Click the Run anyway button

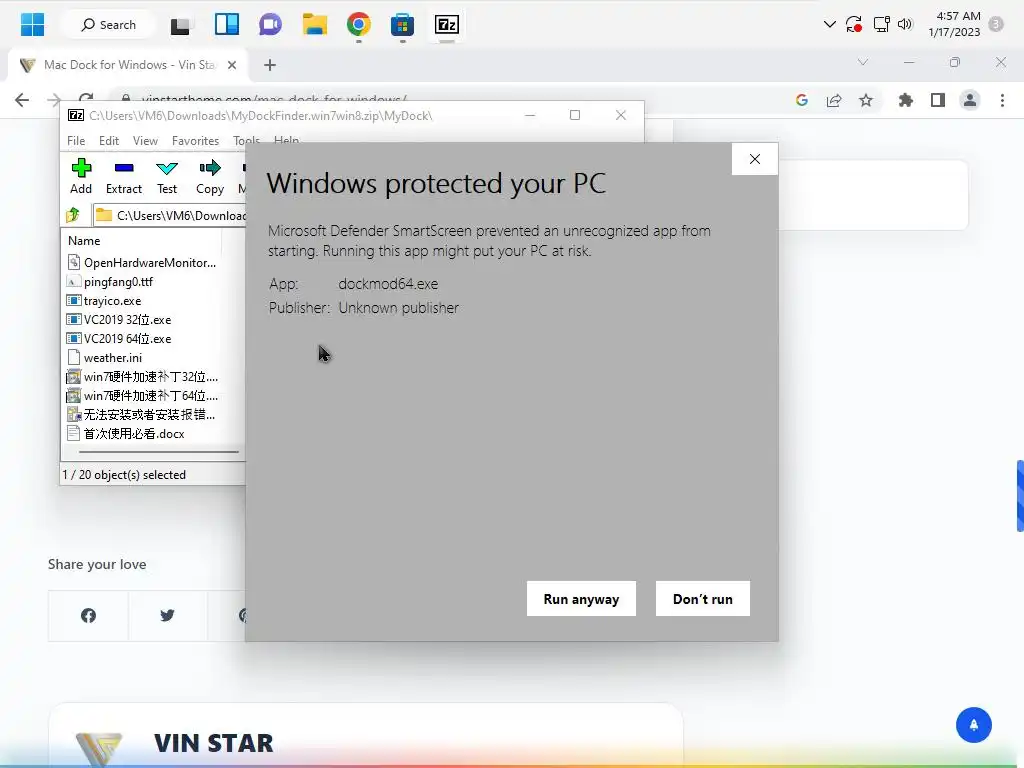click(581, 599)
